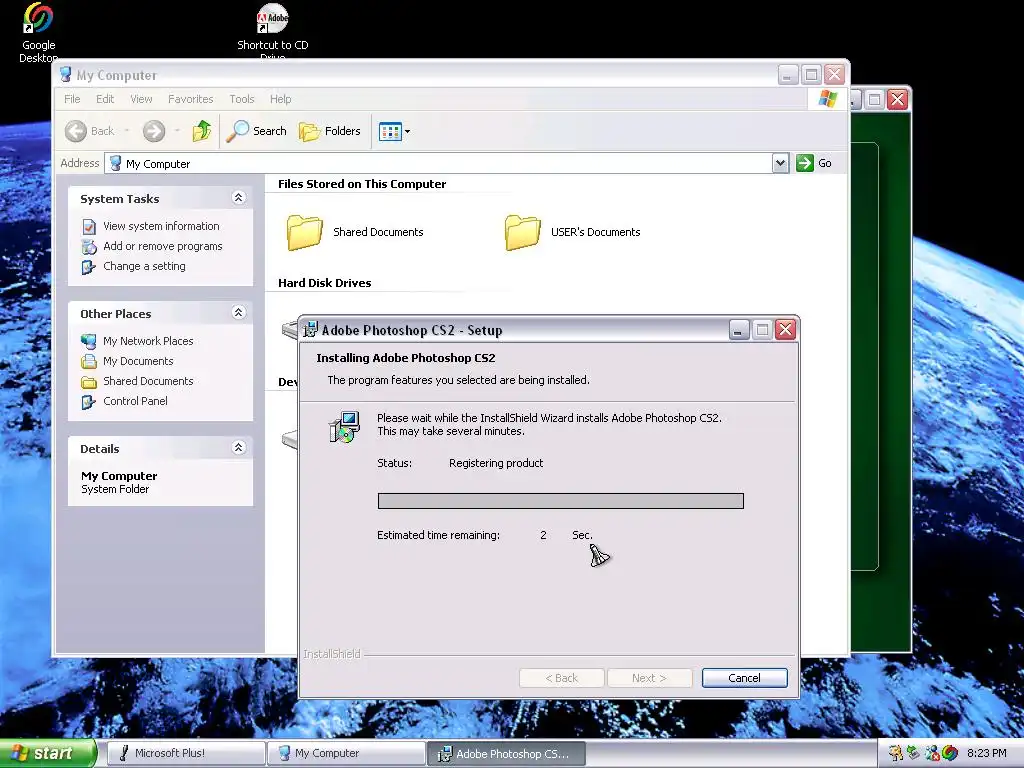Close the Adobe Photoshop CS2 Setup window

pyautogui.click(x=786, y=330)
